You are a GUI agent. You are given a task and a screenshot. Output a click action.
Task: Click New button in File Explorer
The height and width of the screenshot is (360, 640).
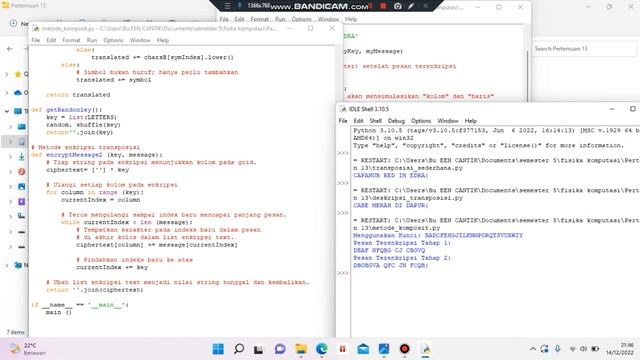pyautogui.click(x=19, y=24)
